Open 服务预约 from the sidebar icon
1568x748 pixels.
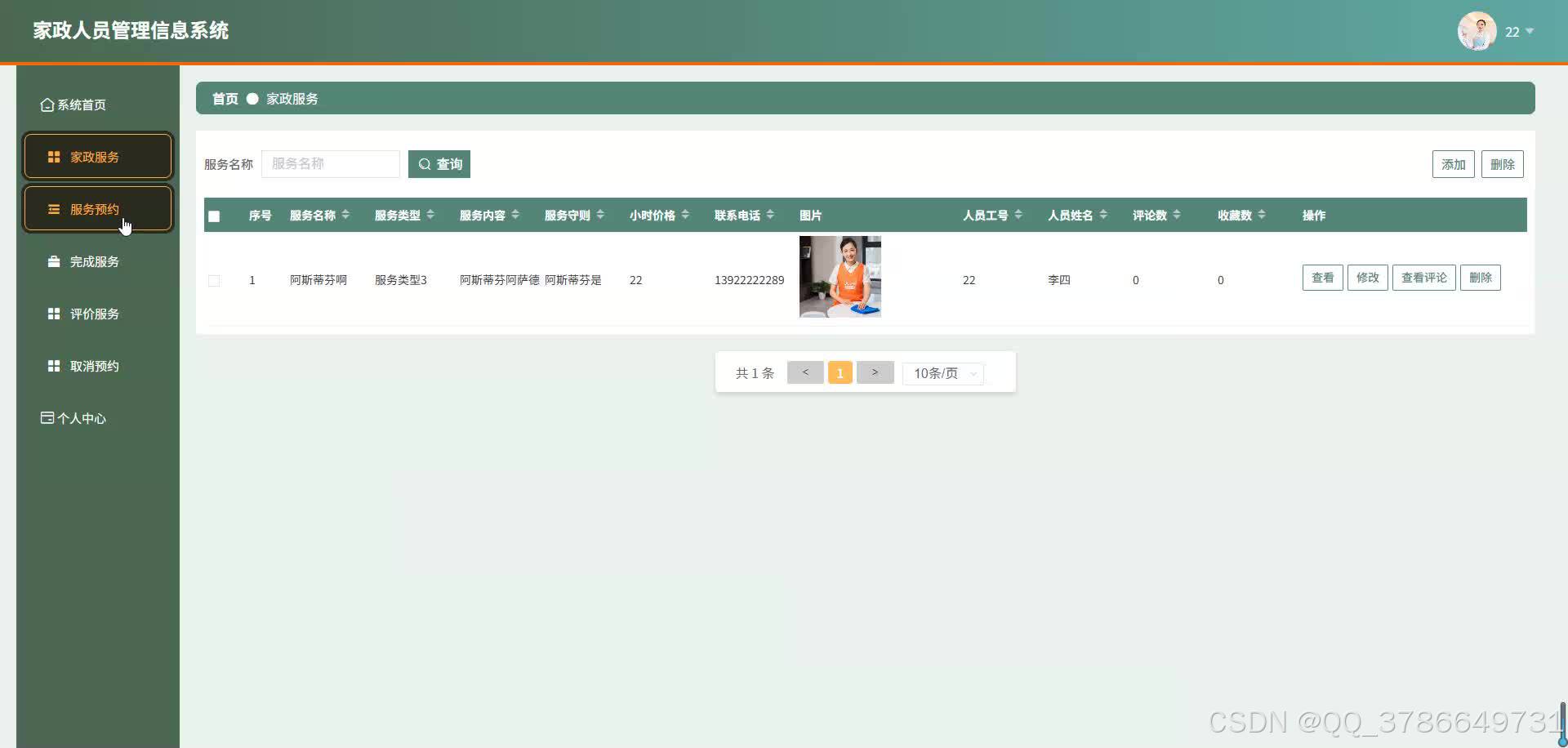coord(53,208)
